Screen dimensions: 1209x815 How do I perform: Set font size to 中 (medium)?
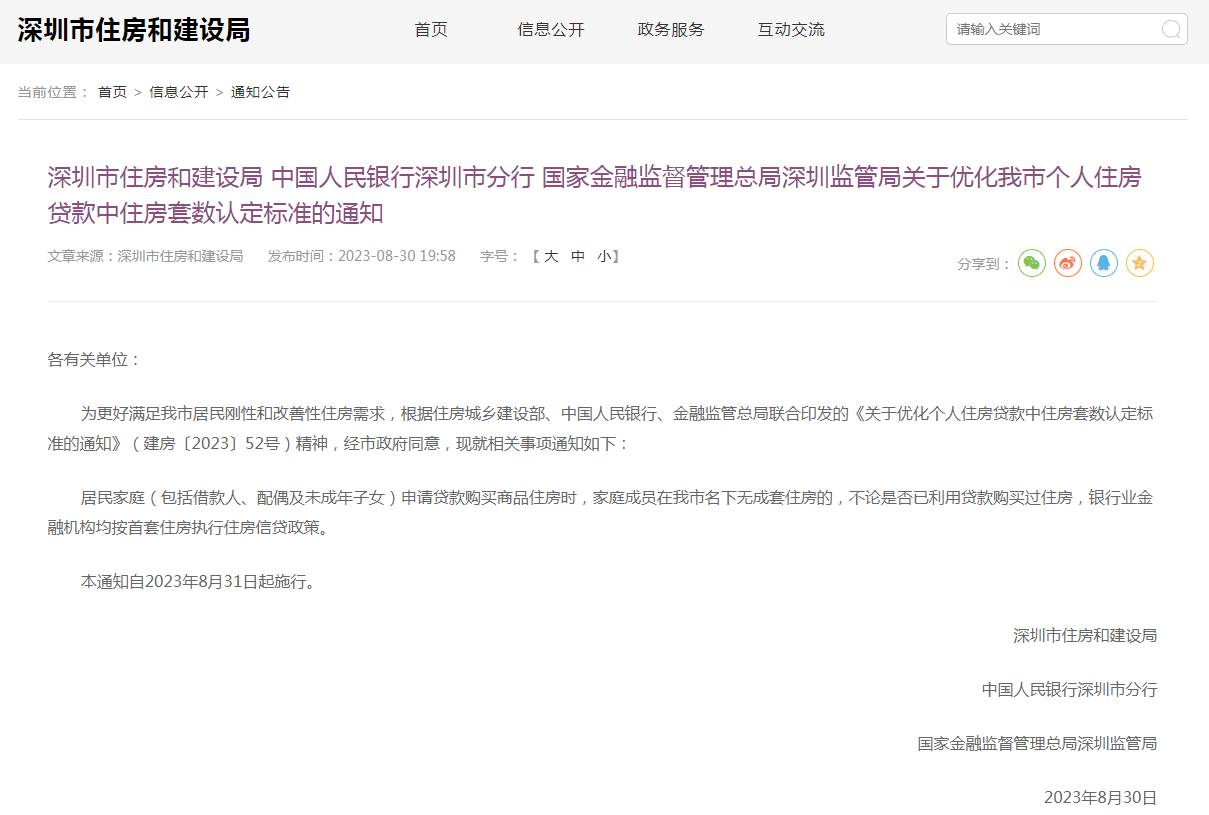(578, 257)
